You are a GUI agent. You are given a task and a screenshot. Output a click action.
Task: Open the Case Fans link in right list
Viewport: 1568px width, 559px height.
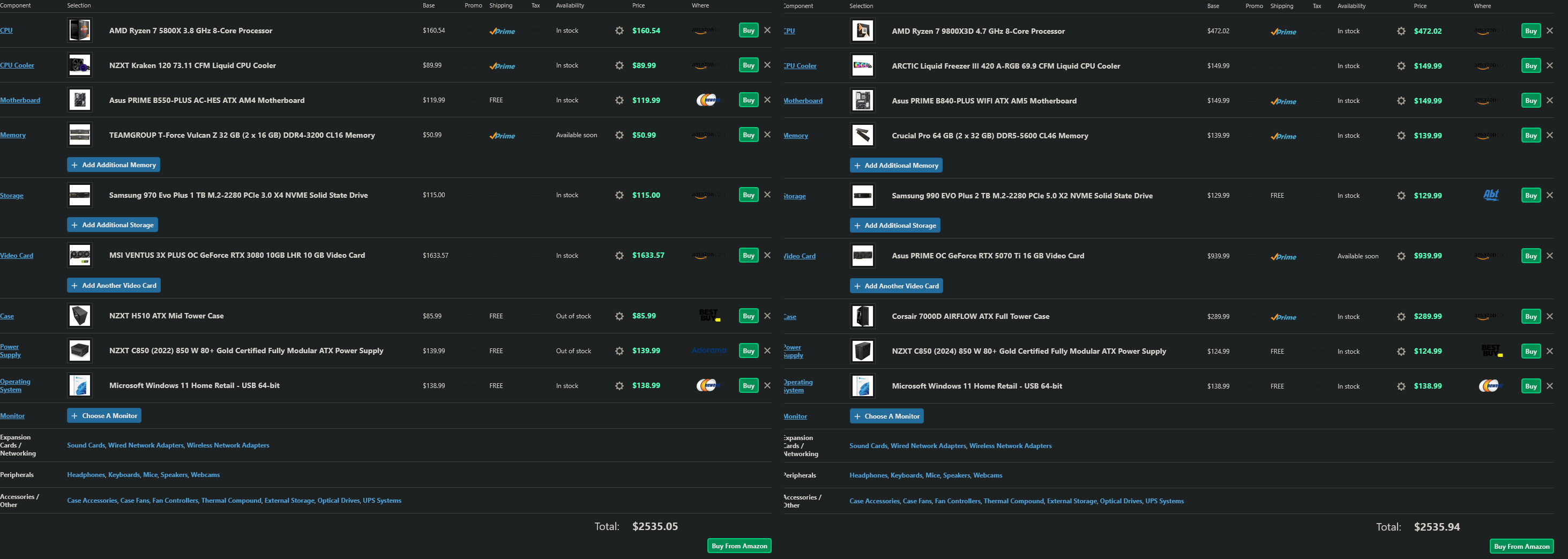click(917, 501)
